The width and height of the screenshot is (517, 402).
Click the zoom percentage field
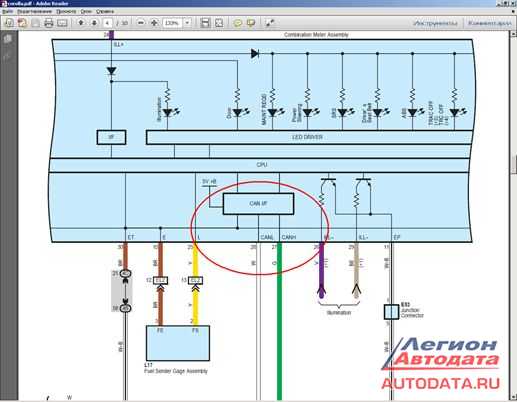pos(173,23)
